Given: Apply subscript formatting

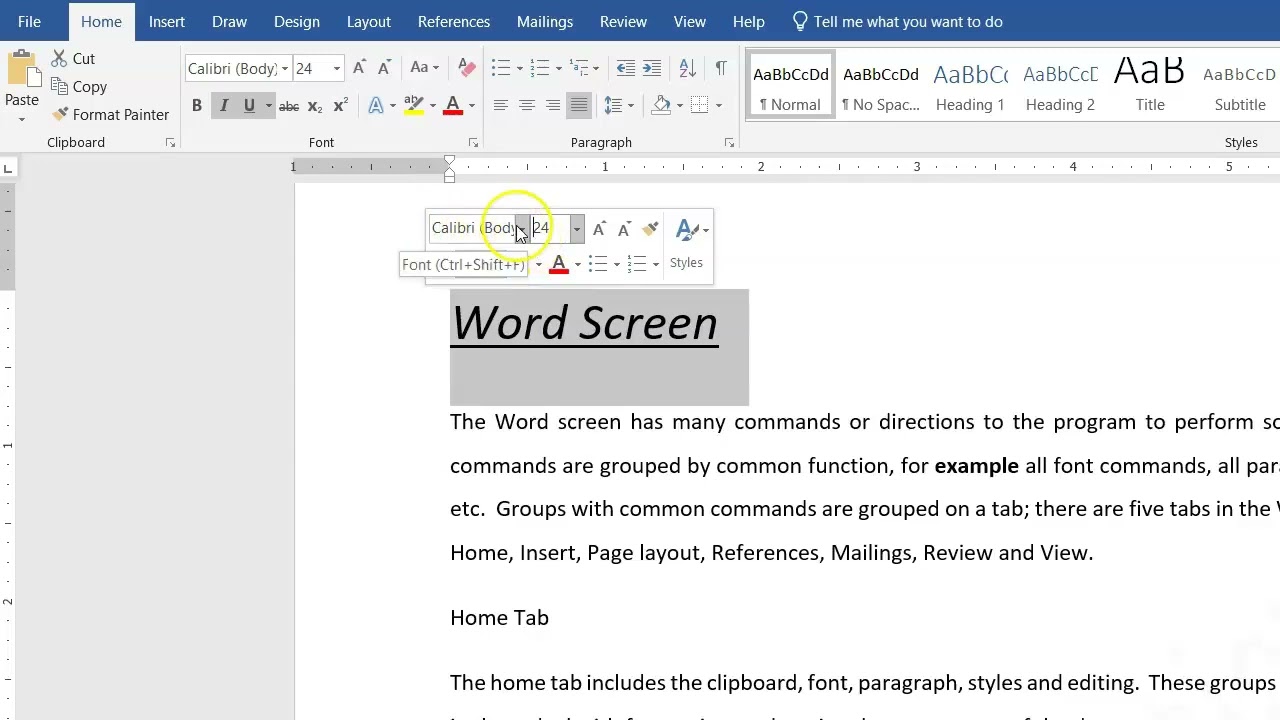Looking at the screenshot, I should [315, 106].
